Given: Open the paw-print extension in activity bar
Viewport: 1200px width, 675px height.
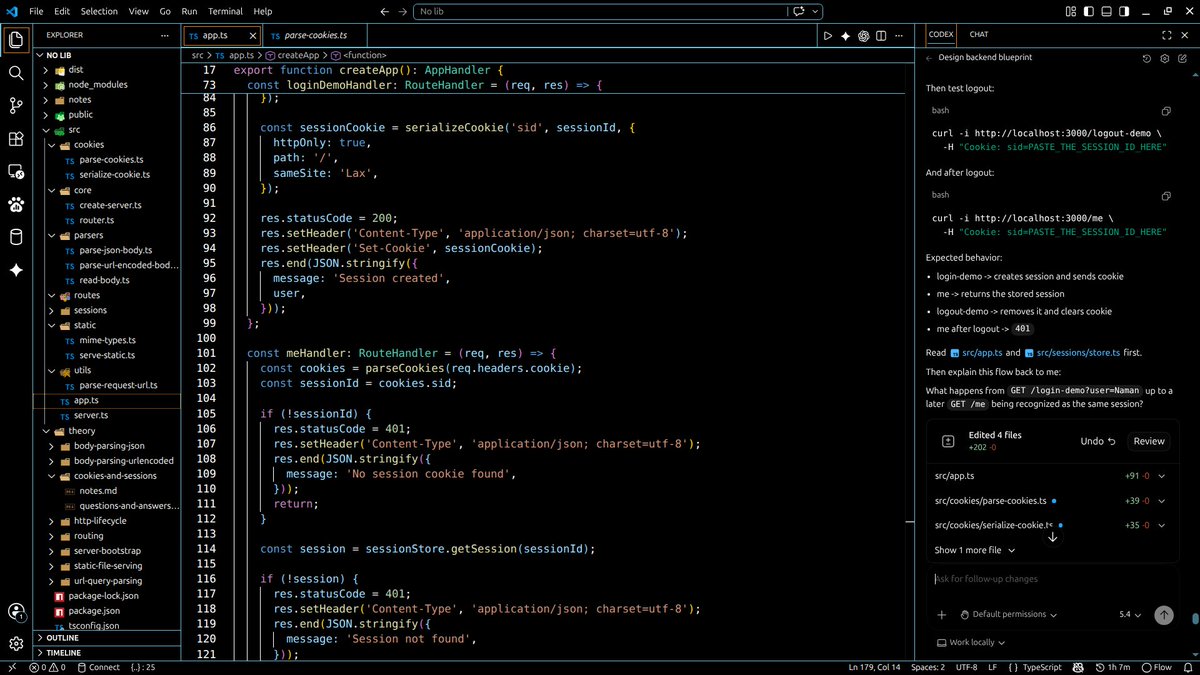Looking at the screenshot, I should [x=16, y=204].
